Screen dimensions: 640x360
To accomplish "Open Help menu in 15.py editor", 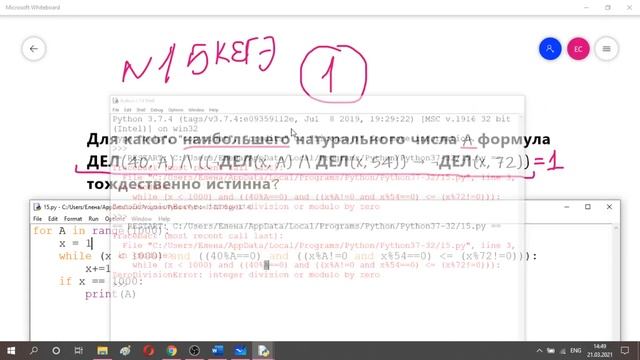I will tap(164, 219).
